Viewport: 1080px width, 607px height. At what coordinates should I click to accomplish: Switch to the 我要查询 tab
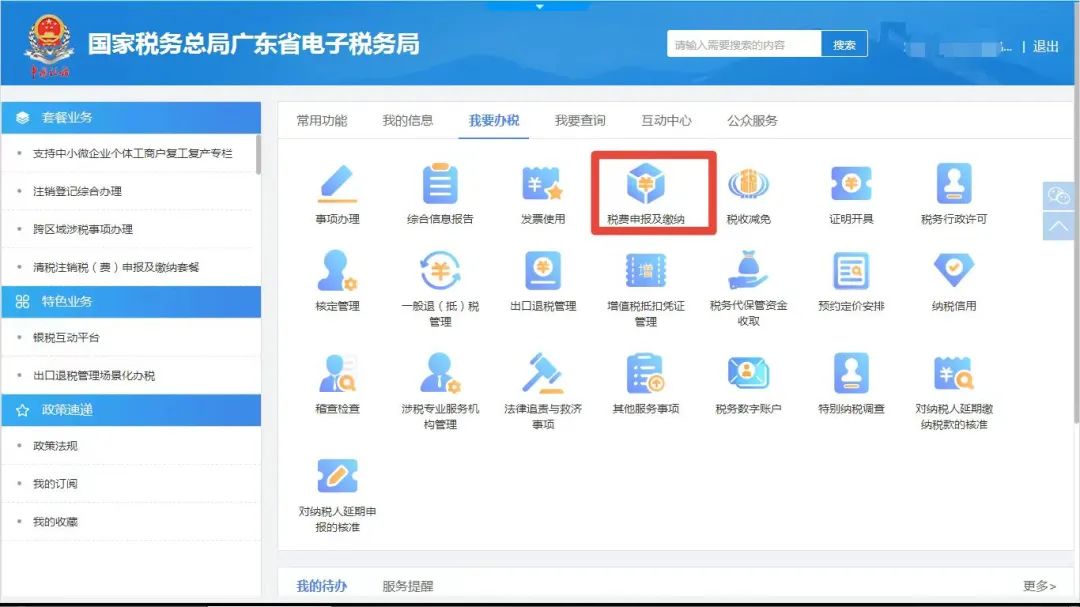pos(580,121)
